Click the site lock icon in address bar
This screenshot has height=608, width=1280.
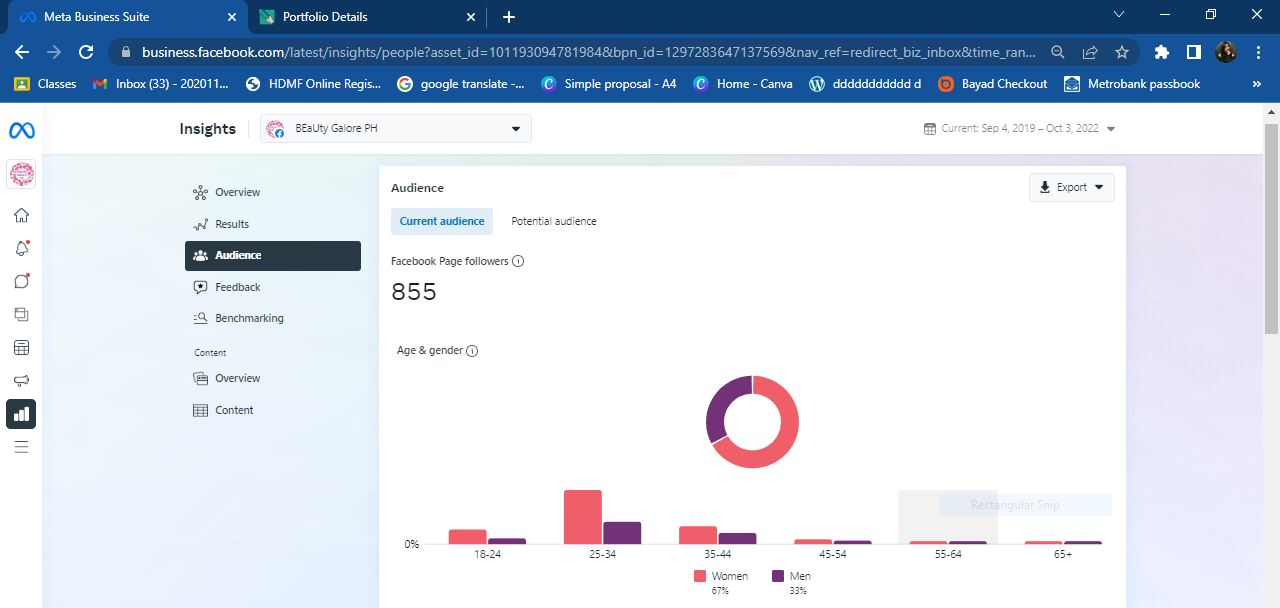(x=126, y=52)
